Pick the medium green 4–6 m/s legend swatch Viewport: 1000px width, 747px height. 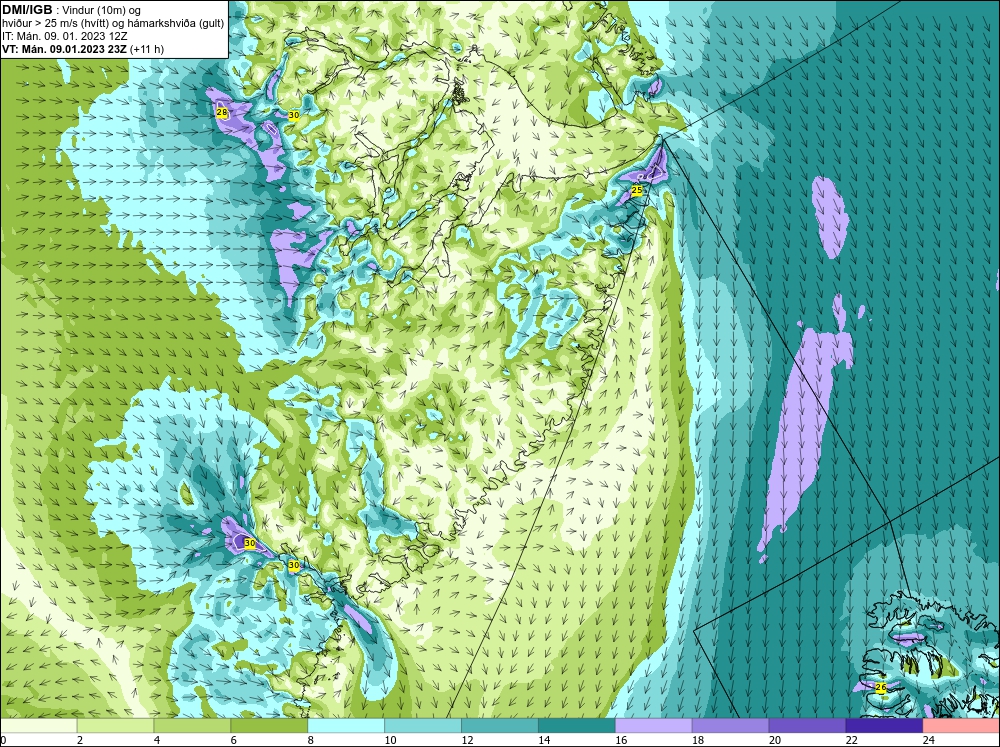pyautogui.click(x=192, y=726)
